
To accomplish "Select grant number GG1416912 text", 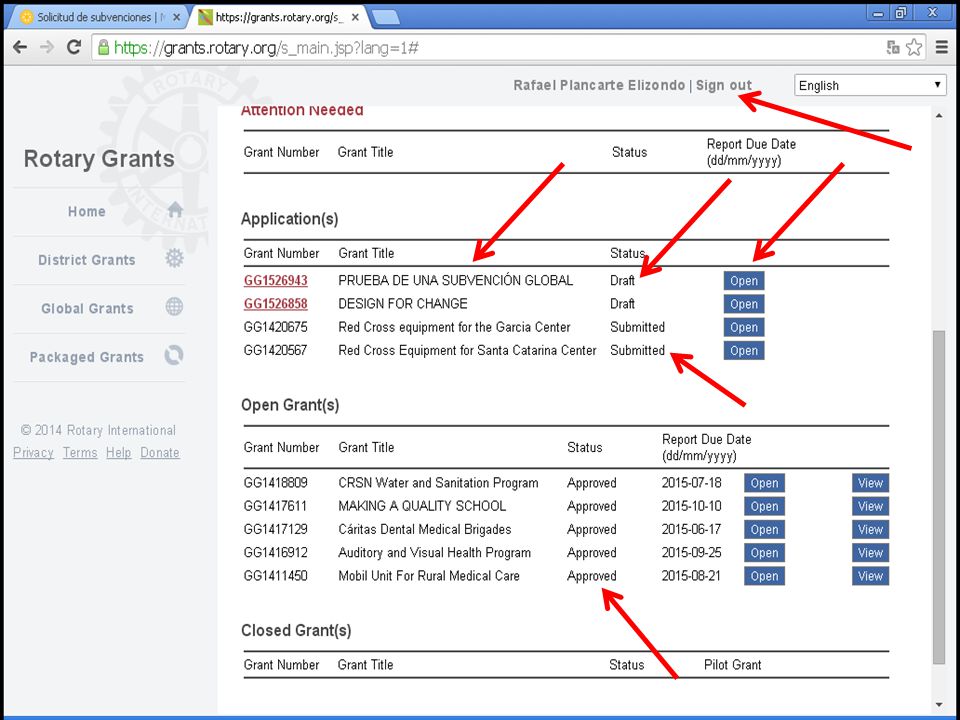I will (x=276, y=552).
